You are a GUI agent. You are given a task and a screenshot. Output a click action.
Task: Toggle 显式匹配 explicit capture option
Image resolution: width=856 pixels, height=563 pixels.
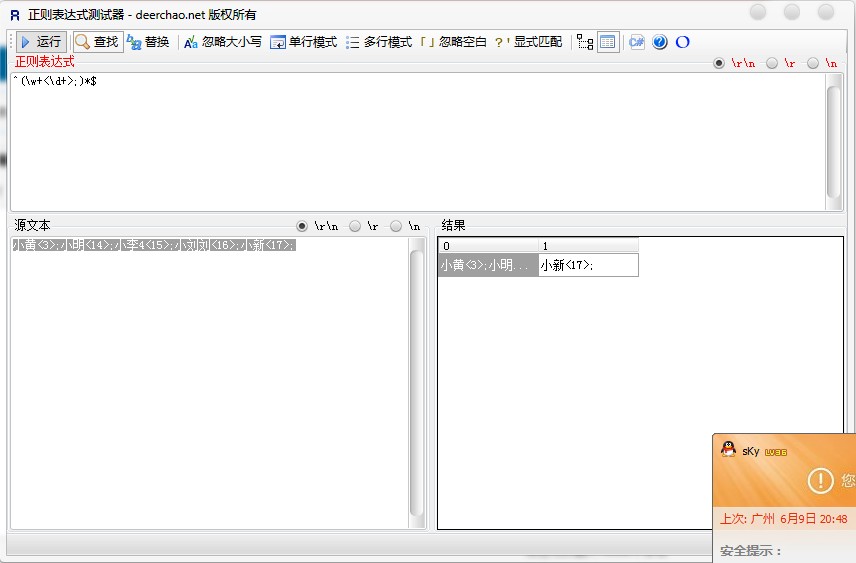click(528, 42)
